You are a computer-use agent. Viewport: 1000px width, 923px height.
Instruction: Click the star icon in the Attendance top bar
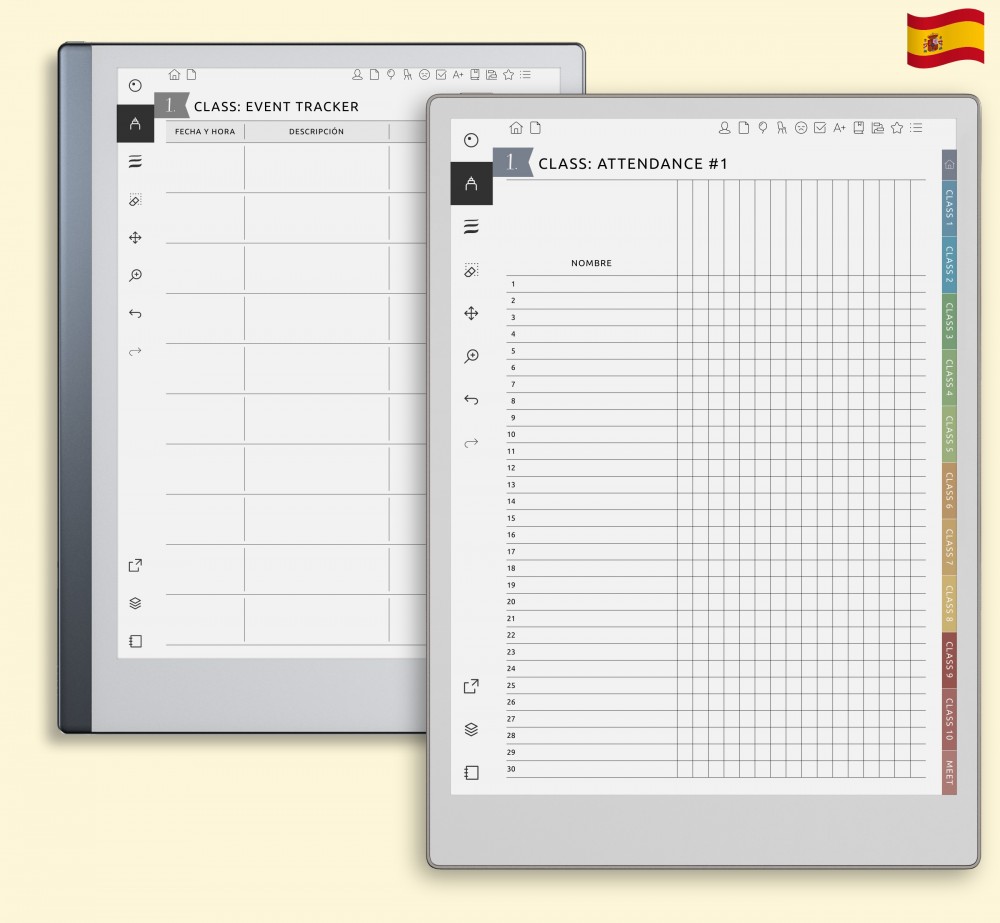(x=897, y=128)
